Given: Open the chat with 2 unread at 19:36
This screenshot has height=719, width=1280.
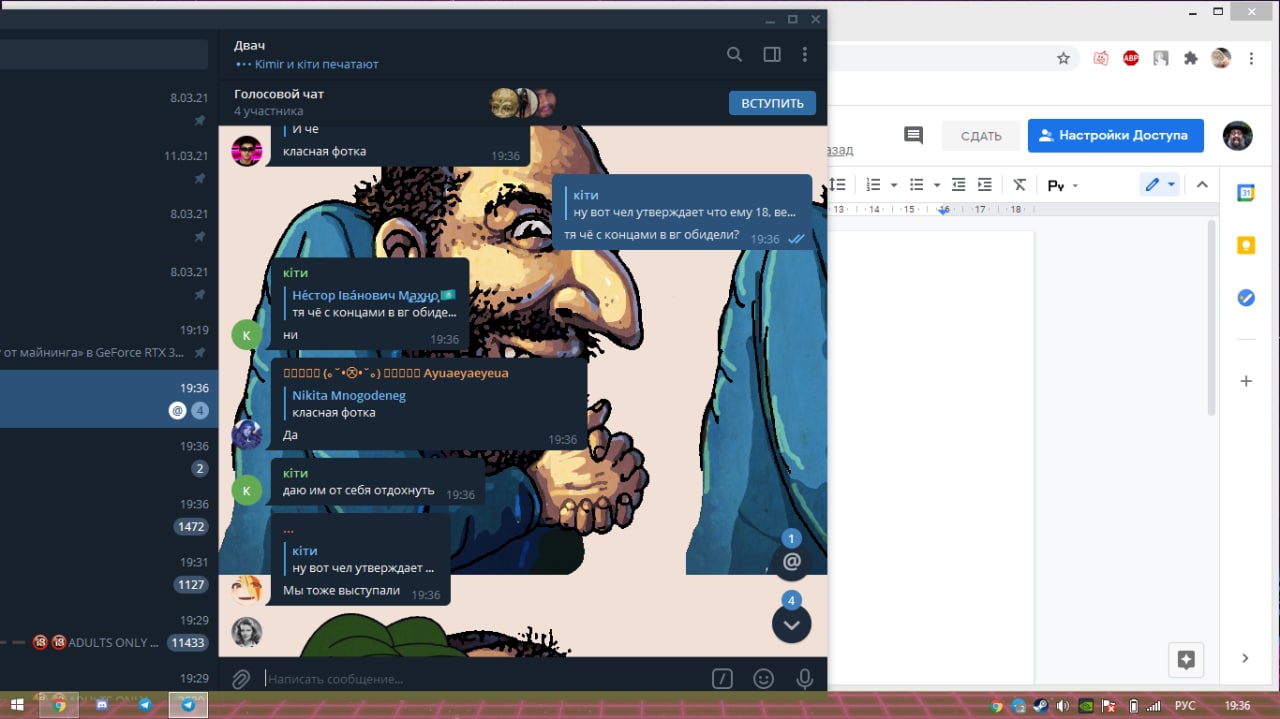Looking at the screenshot, I should [109, 457].
